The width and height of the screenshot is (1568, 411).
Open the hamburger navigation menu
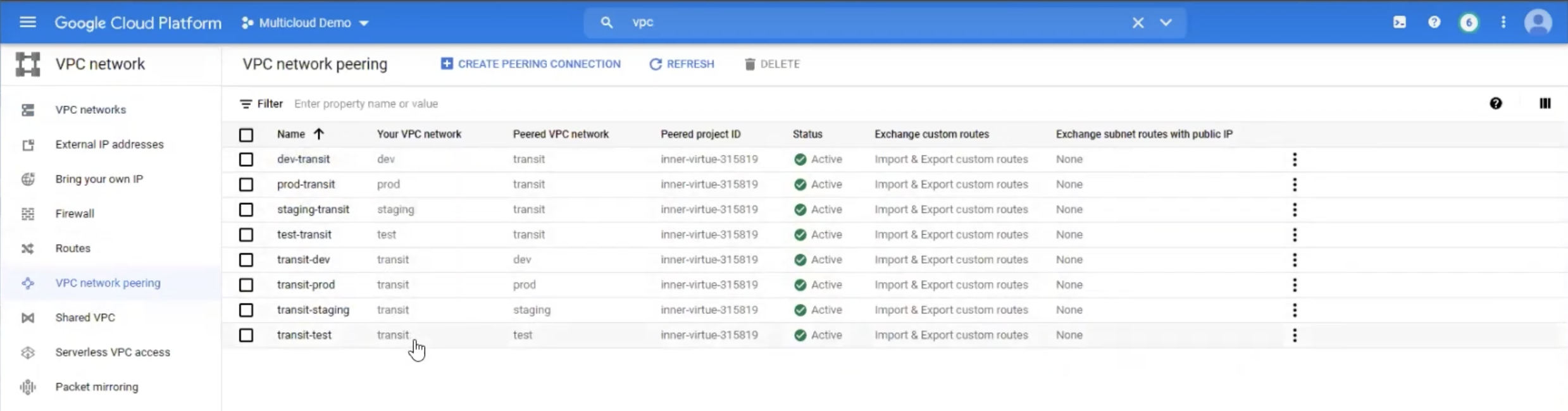(x=27, y=23)
